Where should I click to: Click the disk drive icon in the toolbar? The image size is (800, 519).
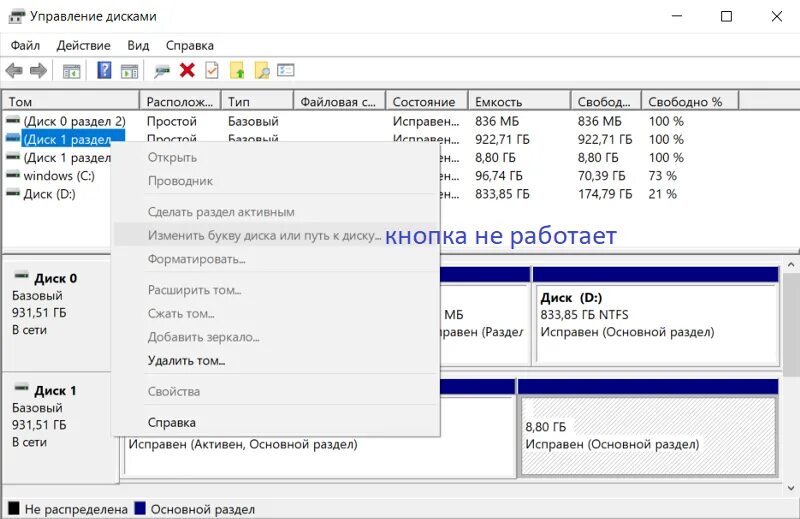tap(162, 71)
